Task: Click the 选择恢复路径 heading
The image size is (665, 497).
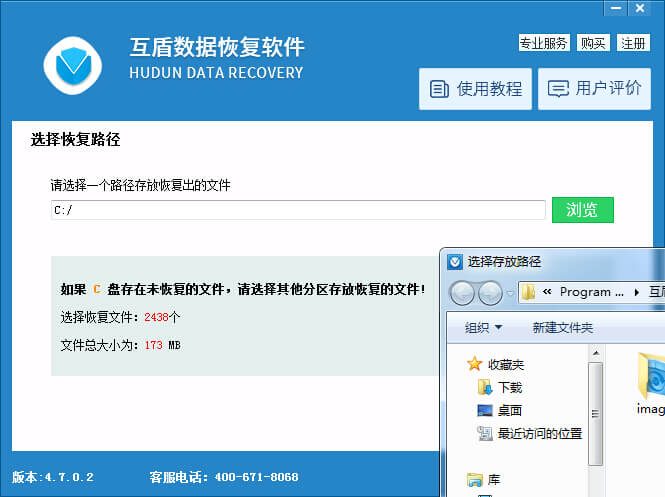Action: pyautogui.click(x=75, y=140)
